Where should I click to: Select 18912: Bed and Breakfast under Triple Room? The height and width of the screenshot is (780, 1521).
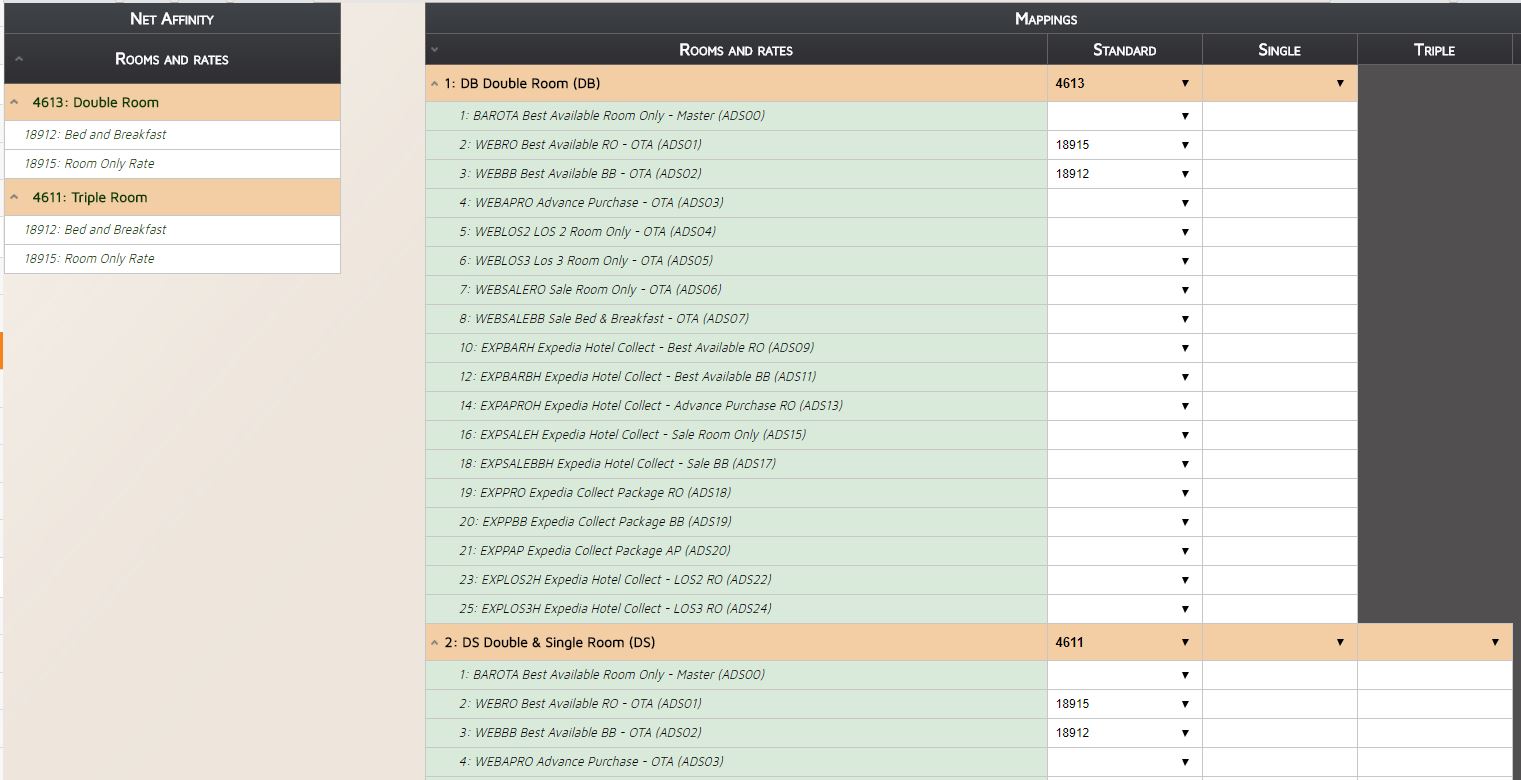tap(172, 230)
